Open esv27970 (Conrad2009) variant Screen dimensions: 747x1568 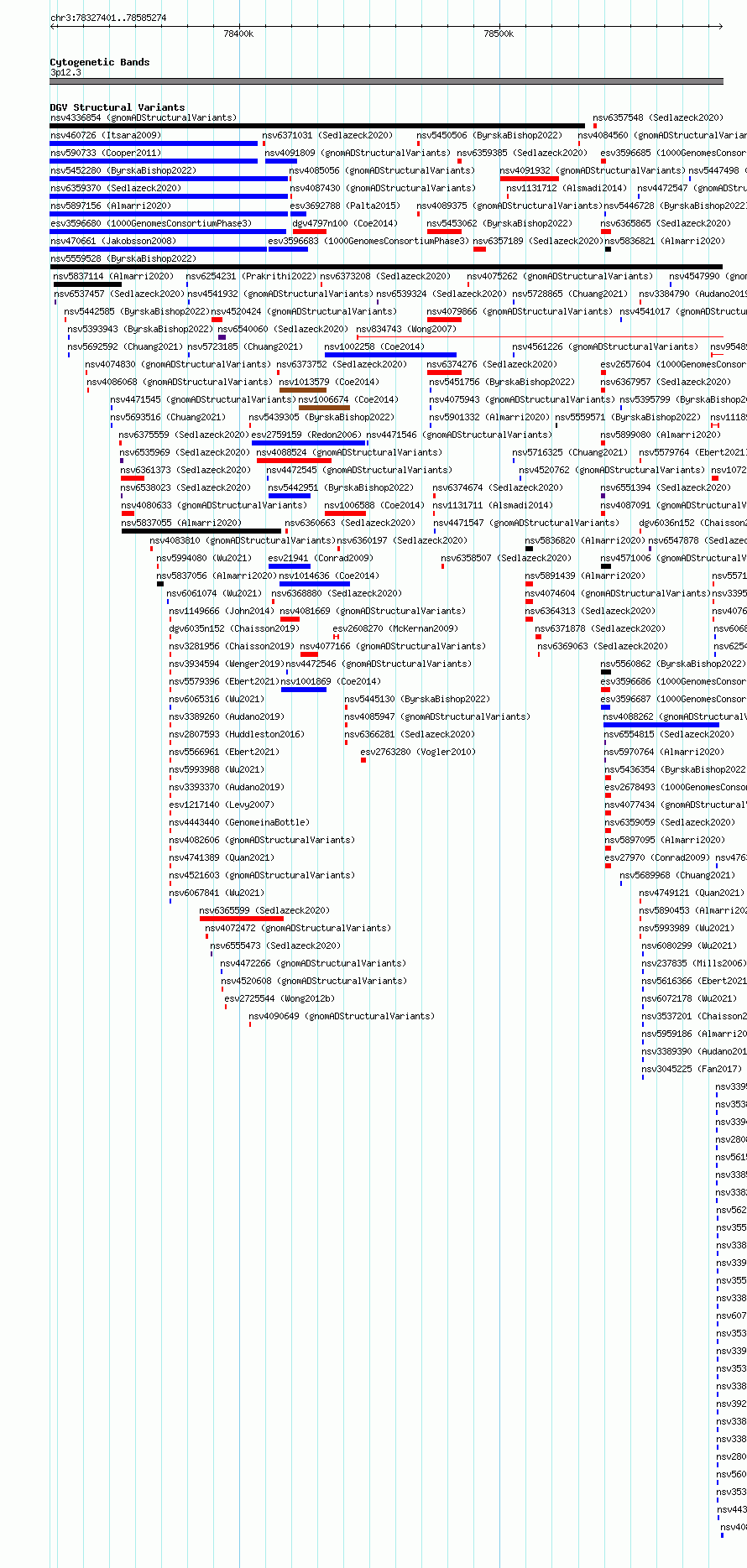657,857
